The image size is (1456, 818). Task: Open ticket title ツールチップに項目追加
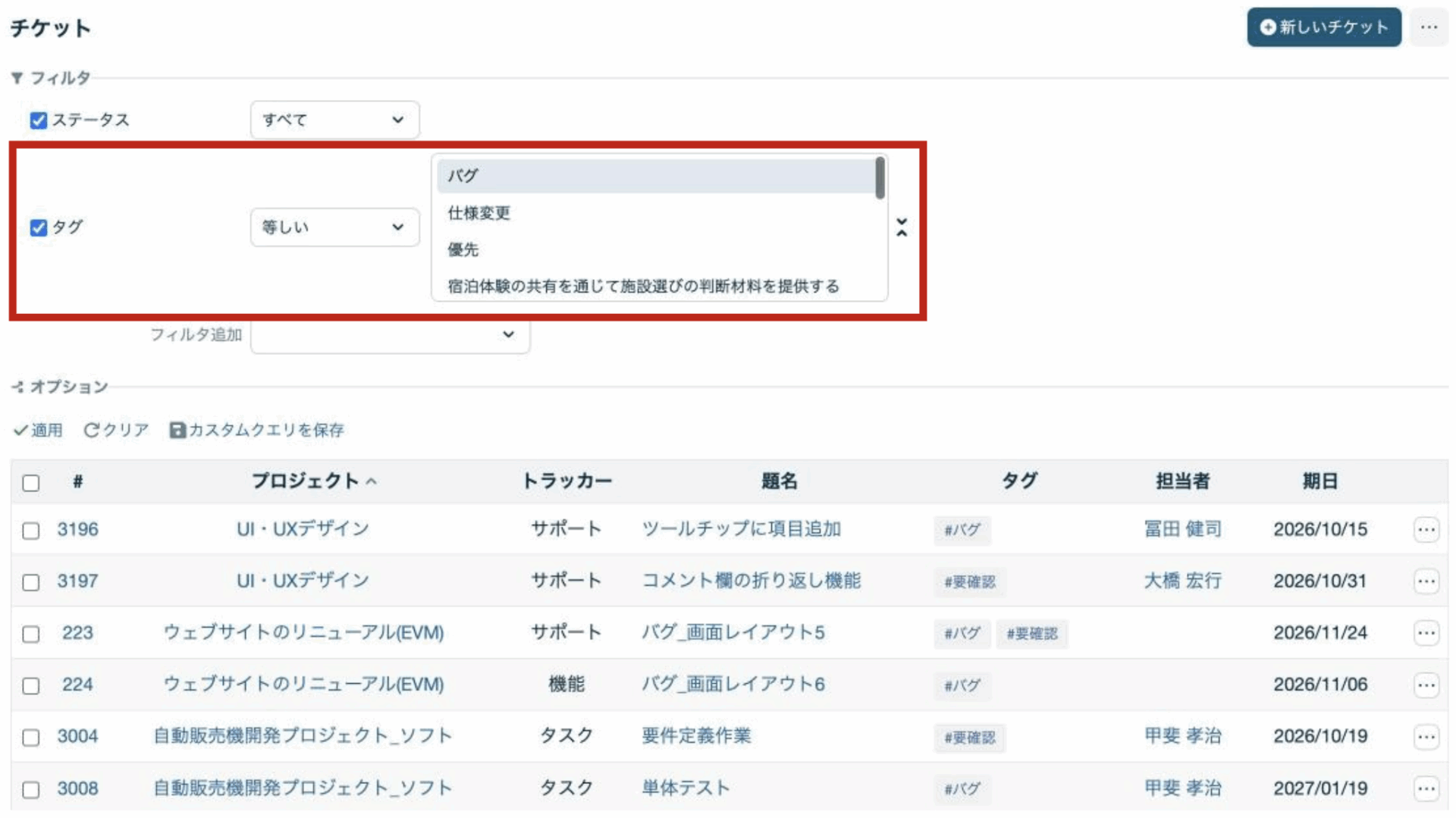(741, 529)
